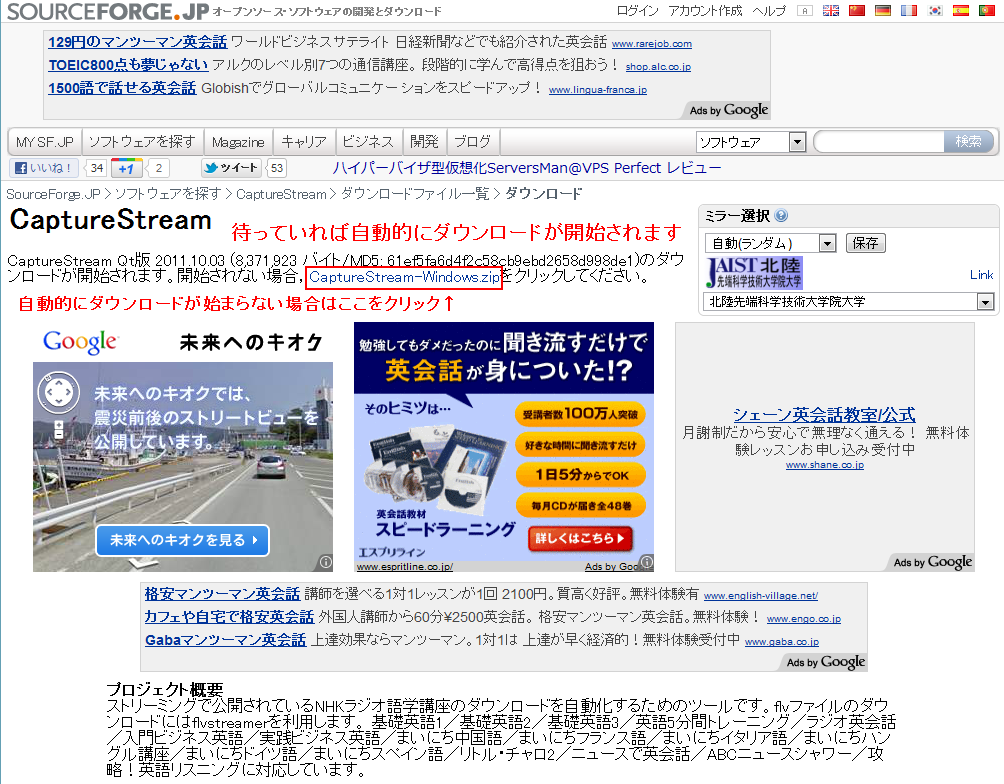The image size is (1004, 784).
Task: Click the アカウント作成 link
Action: pyautogui.click(x=705, y=11)
